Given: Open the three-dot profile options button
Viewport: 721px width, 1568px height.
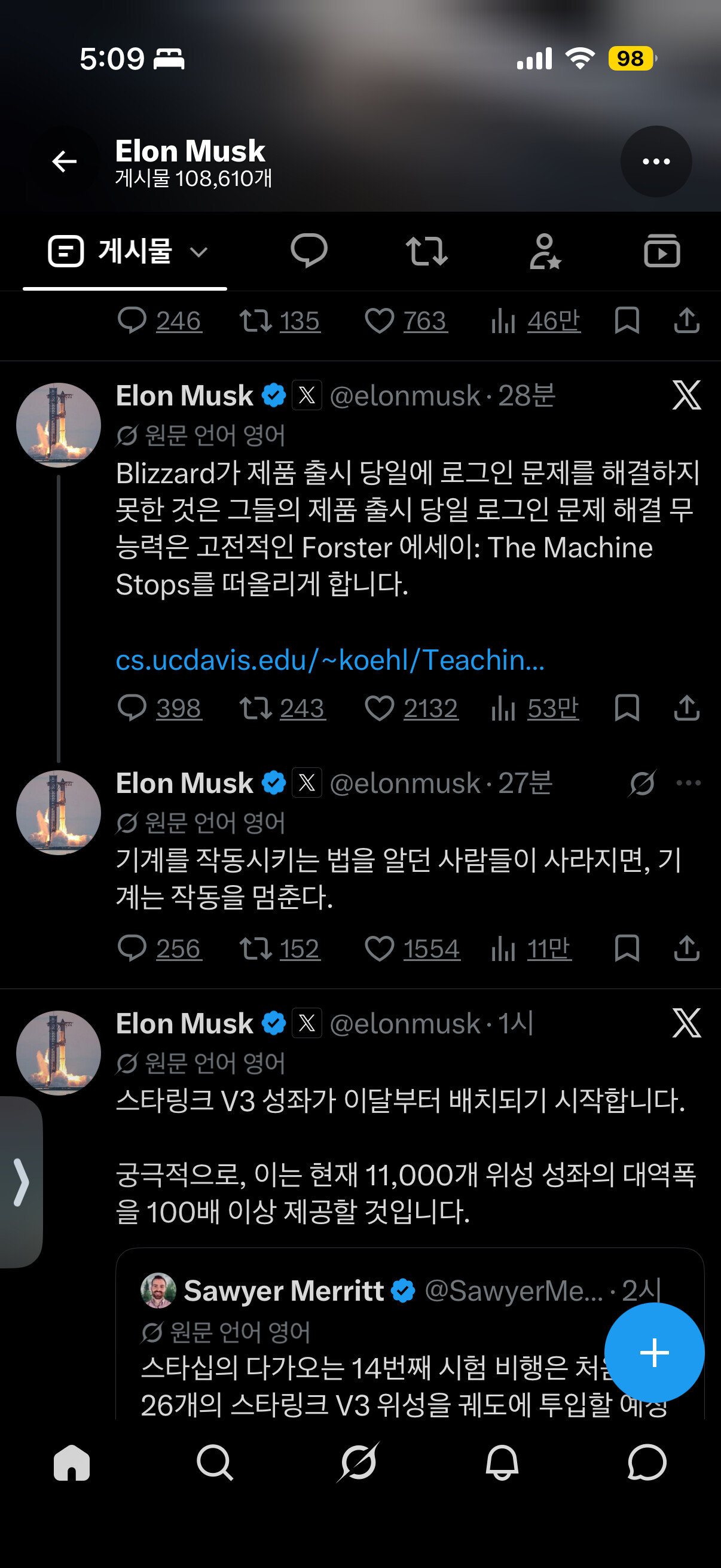Looking at the screenshot, I should (656, 161).
